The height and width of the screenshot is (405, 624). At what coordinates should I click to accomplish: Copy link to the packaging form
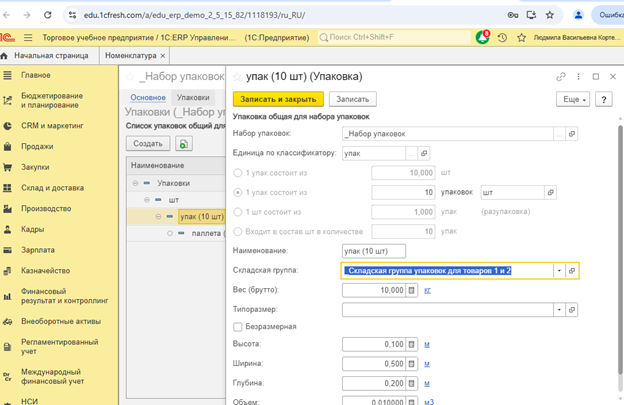pos(561,76)
